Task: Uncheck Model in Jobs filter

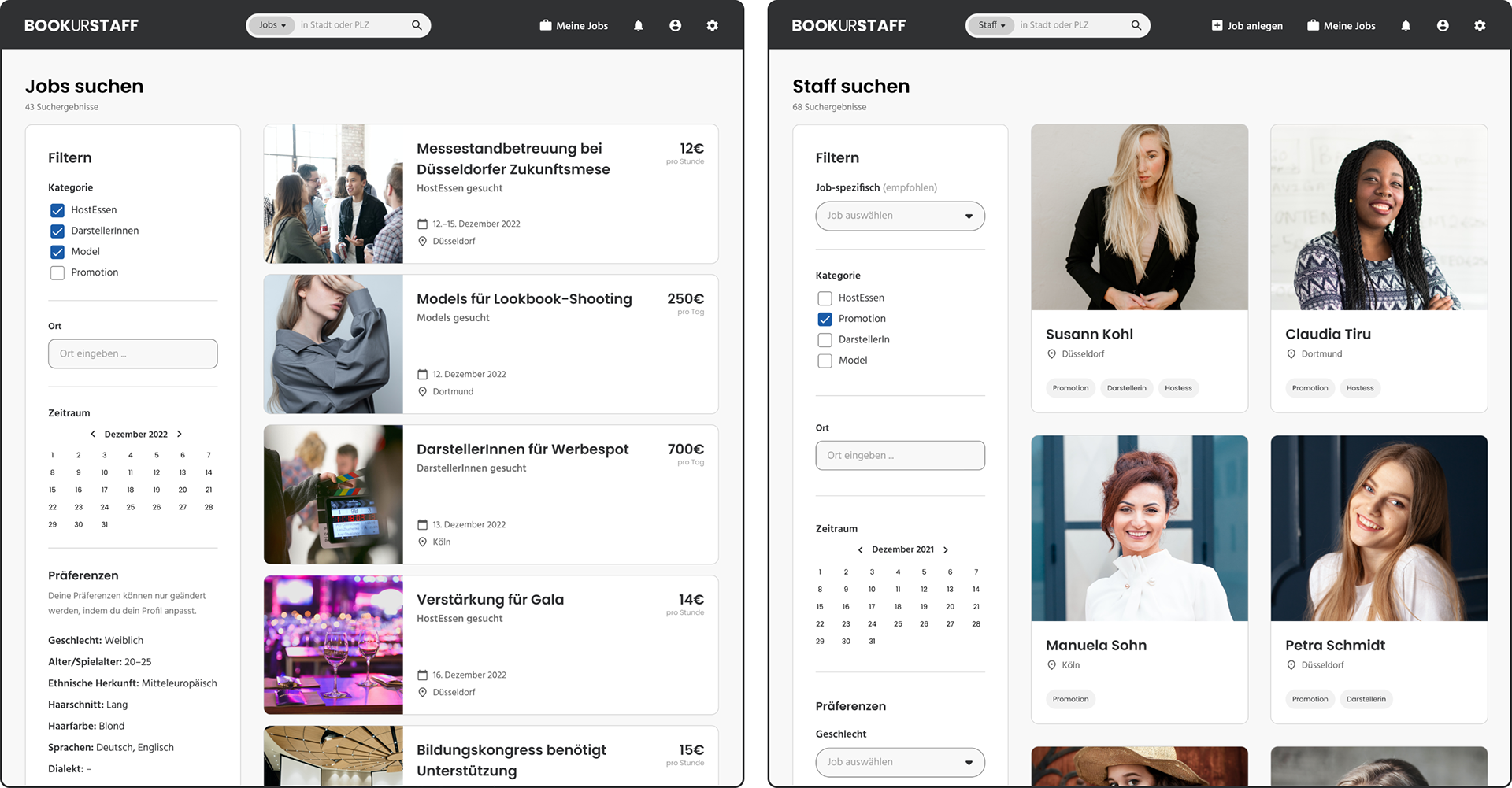Action: coord(57,252)
